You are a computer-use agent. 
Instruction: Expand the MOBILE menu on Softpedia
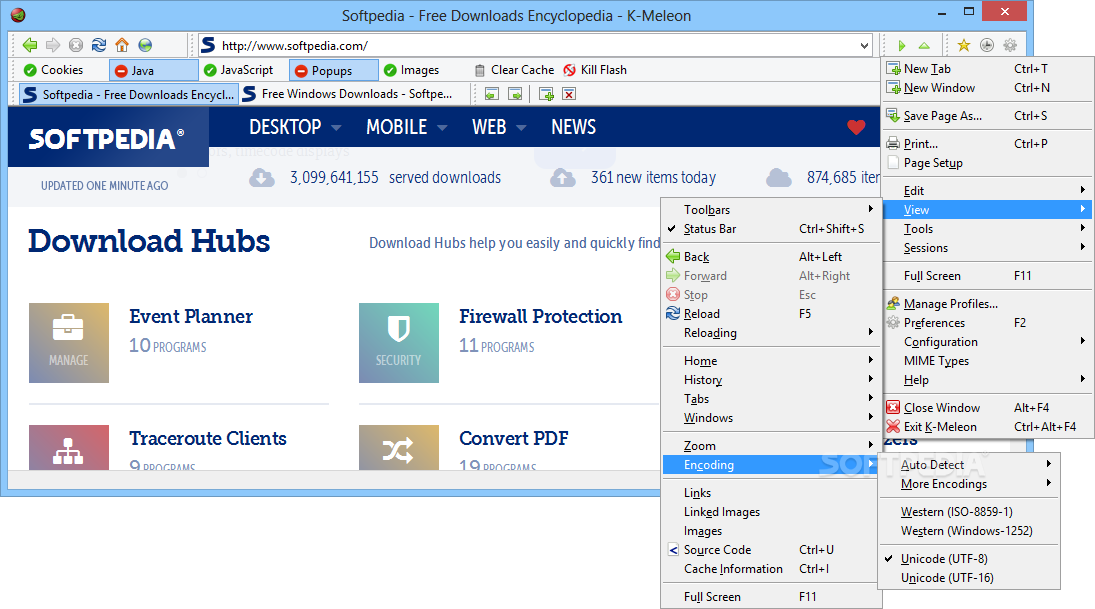[x=407, y=127]
